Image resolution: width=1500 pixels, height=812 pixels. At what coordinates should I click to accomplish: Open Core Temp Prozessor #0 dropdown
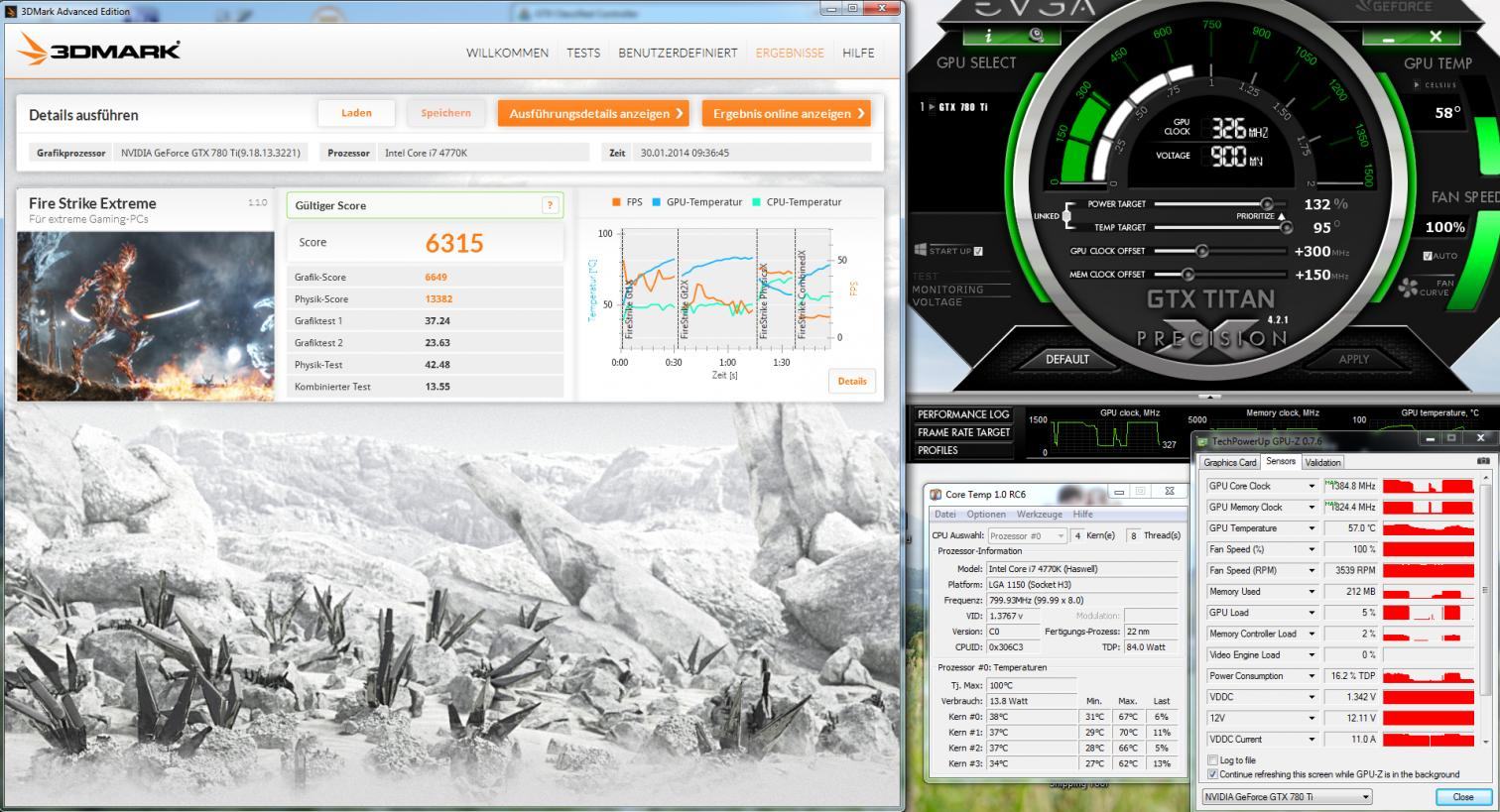[x=1027, y=535]
